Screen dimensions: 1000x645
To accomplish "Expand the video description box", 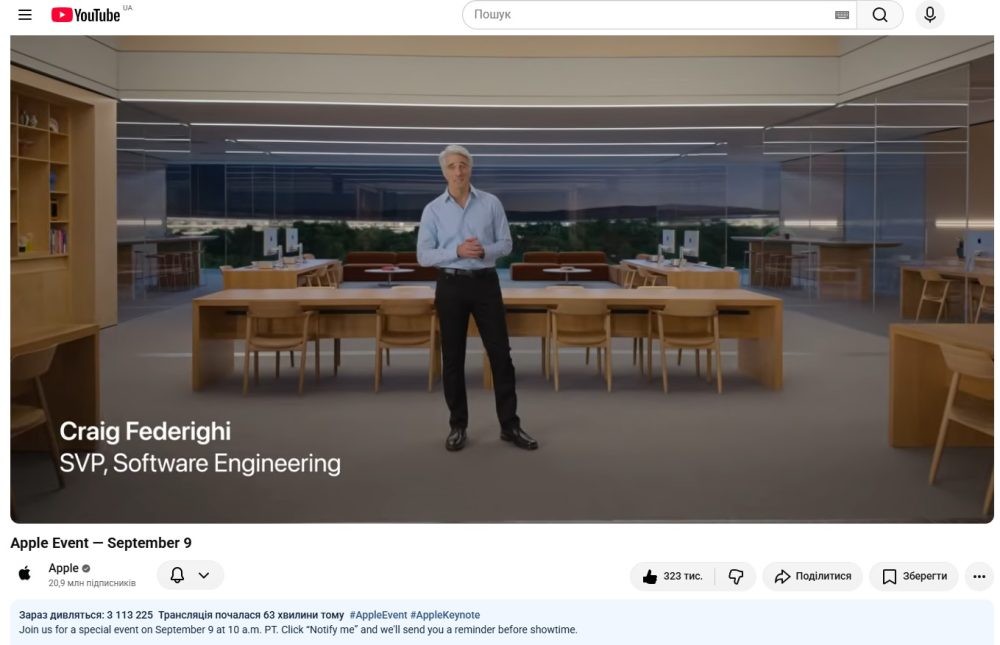I will (x=502, y=622).
